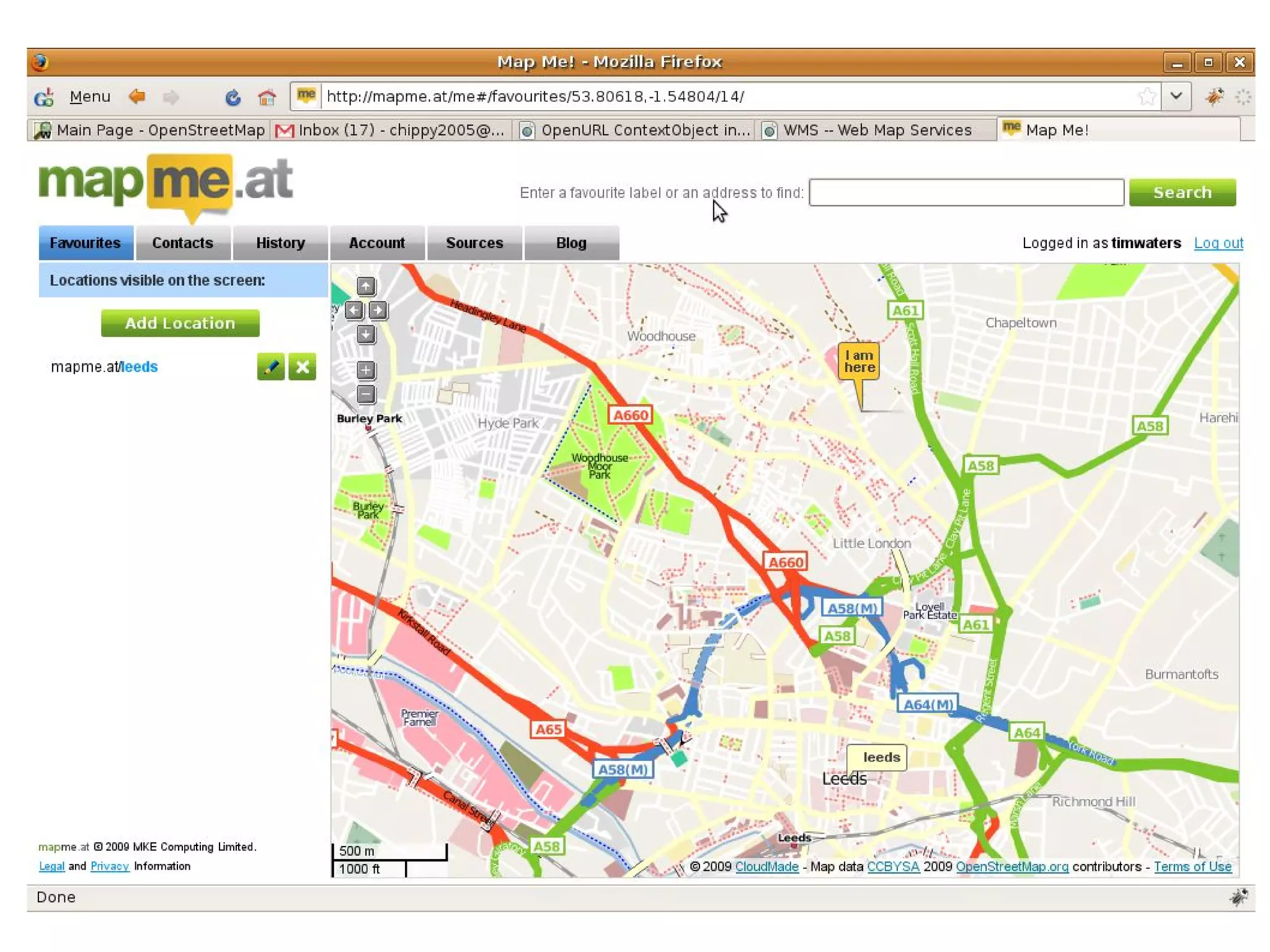The height and width of the screenshot is (952, 1270).
Task: Click the mapme site icon in the address bar
Action: point(306,96)
